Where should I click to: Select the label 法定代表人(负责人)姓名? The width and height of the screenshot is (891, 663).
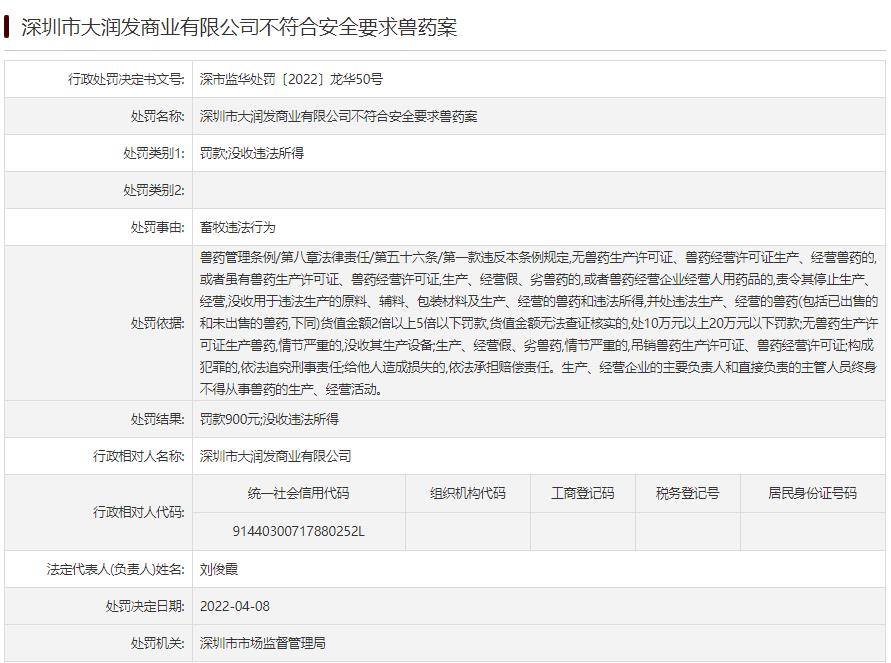[115, 569]
